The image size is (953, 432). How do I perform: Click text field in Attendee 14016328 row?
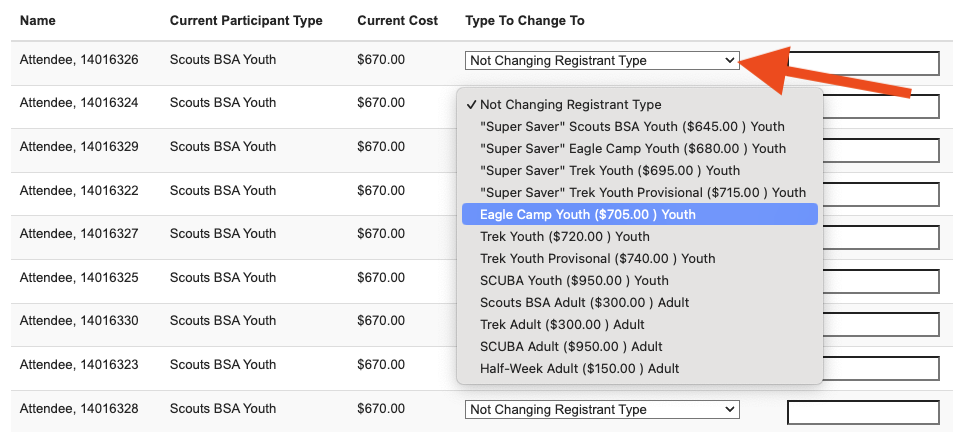point(863,413)
